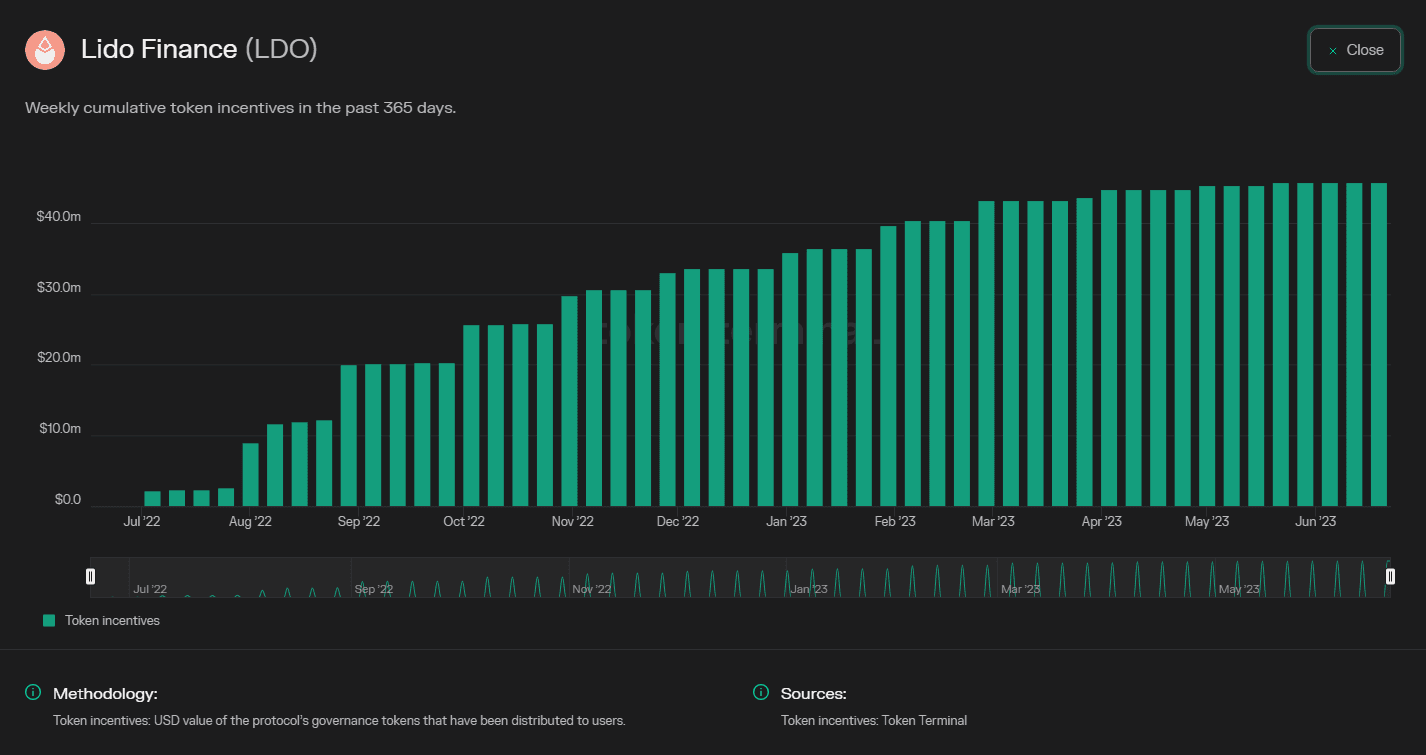Click the Methodology info icon
The width and height of the screenshot is (1426, 755).
coord(33,693)
